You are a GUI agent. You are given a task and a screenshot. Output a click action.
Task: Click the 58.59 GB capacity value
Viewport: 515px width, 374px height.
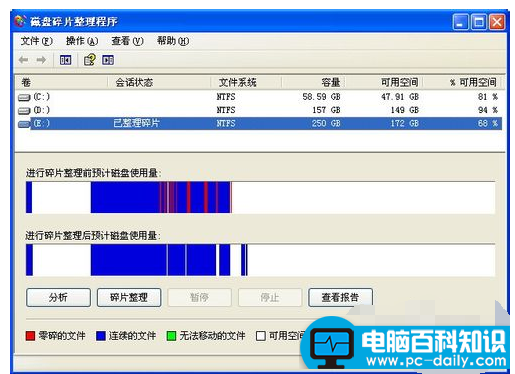(321, 97)
